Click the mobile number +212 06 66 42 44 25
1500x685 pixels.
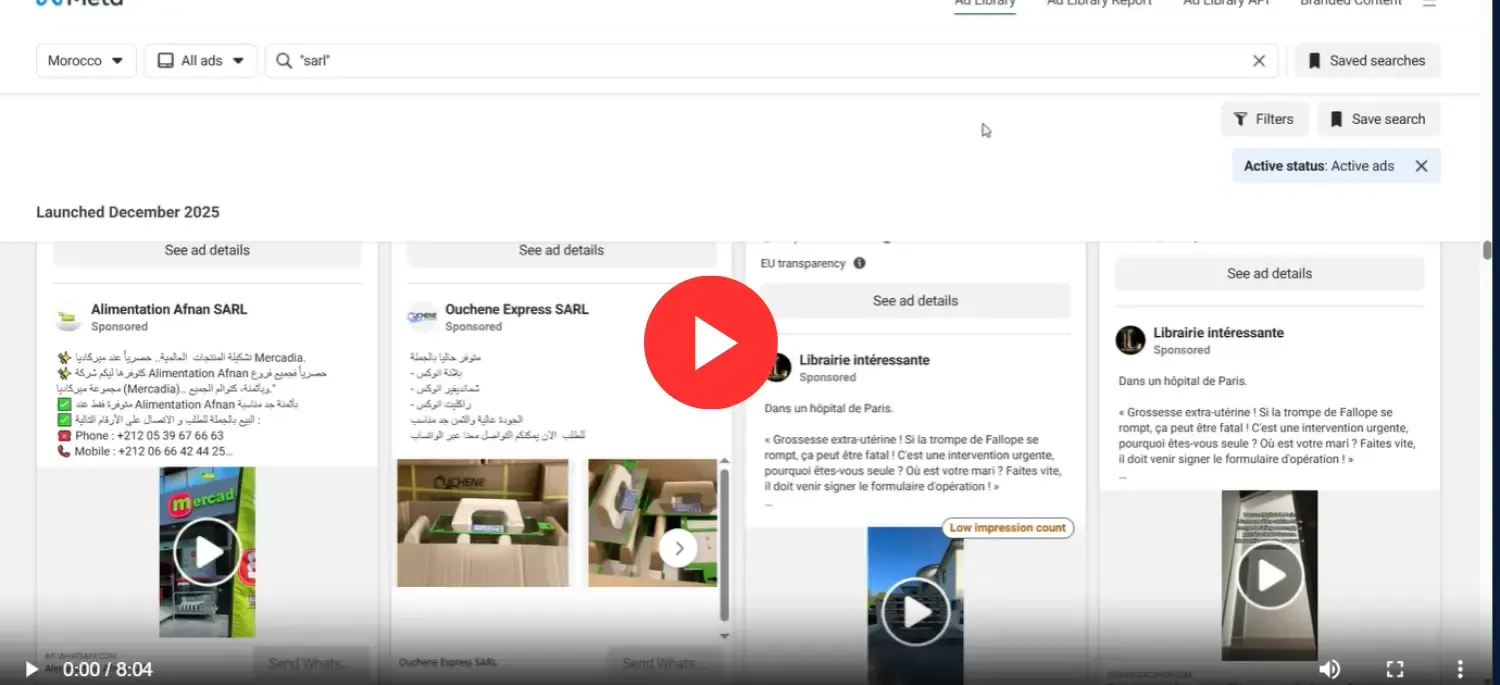point(174,451)
